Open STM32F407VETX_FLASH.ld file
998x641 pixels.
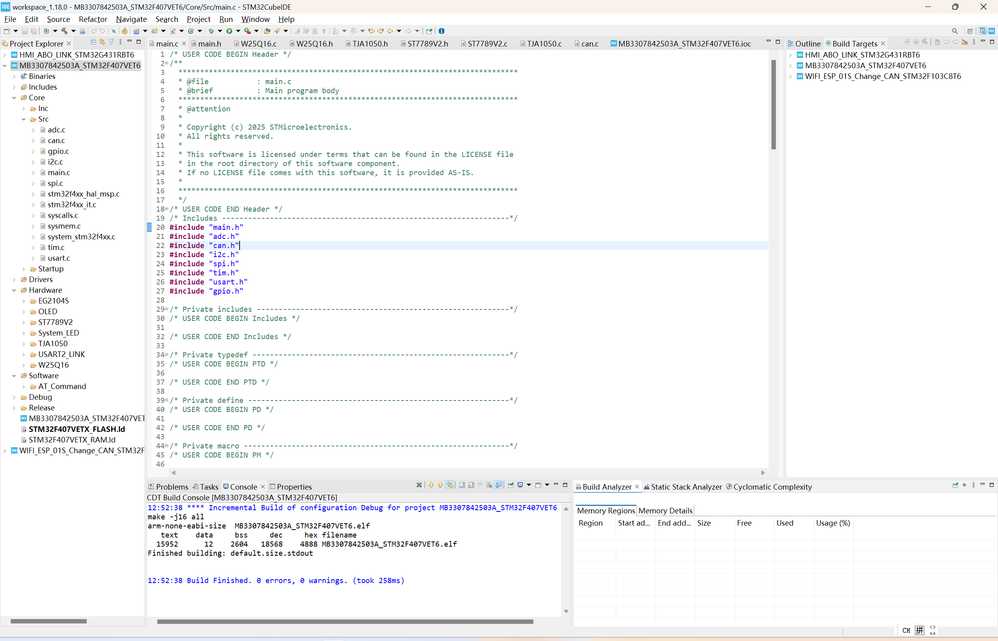[76, 429]
